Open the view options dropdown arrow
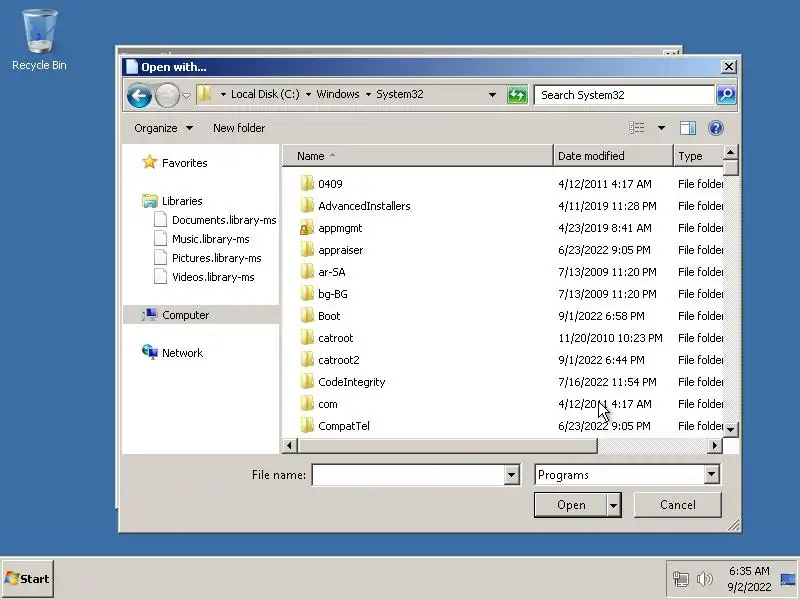This screenshot has width=800, height=600. [x=661, y=128]
